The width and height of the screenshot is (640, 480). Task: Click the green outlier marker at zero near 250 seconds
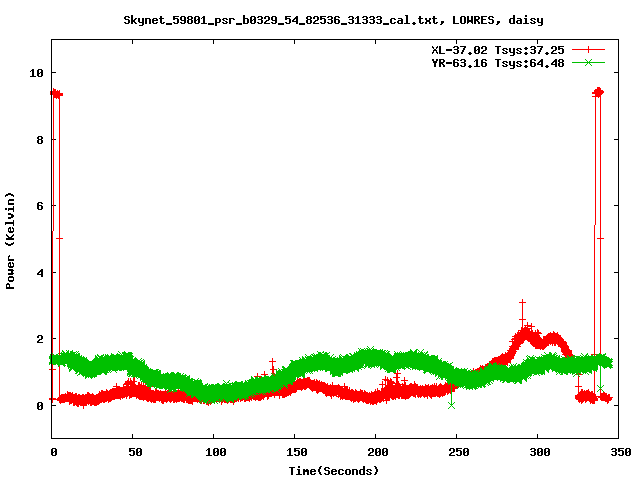click(x=451, y=405)
